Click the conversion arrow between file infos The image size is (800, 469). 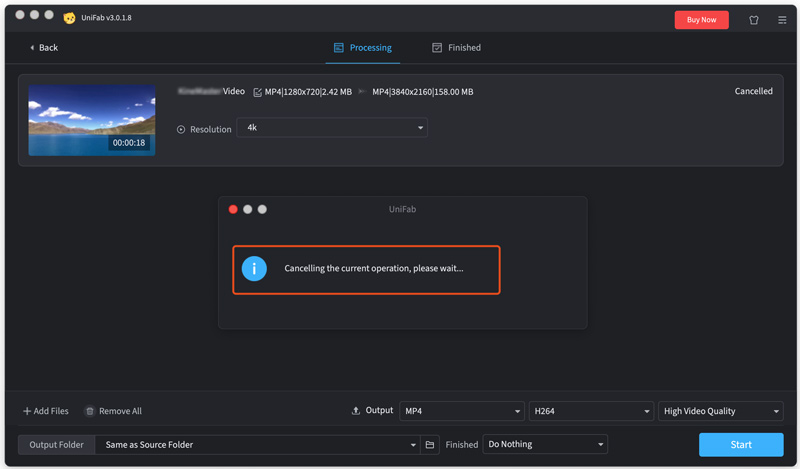[362, 92]
